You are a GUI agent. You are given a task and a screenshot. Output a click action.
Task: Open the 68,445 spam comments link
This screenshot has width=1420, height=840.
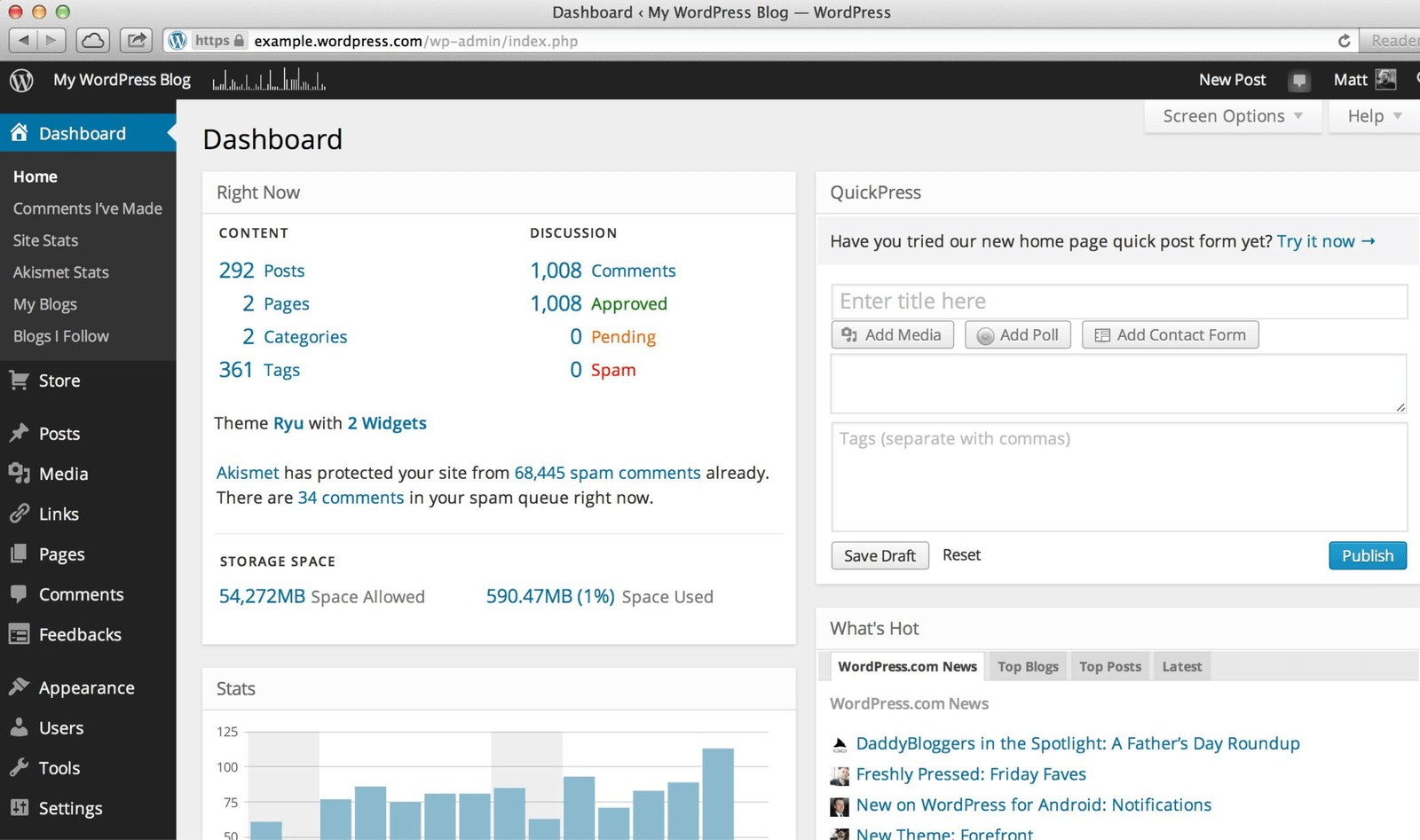607,473
